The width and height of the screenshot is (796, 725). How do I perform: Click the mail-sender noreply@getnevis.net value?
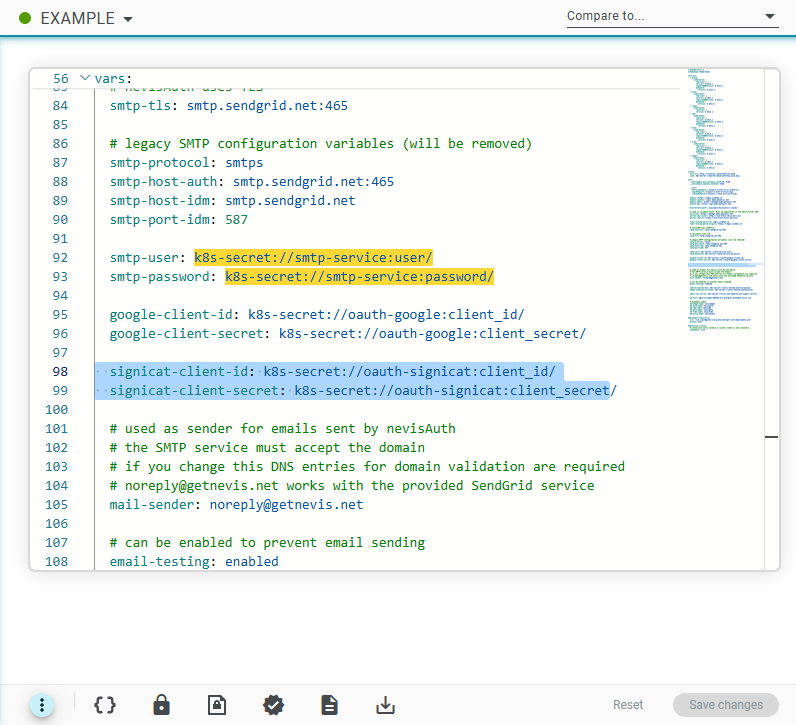point(286,505)
